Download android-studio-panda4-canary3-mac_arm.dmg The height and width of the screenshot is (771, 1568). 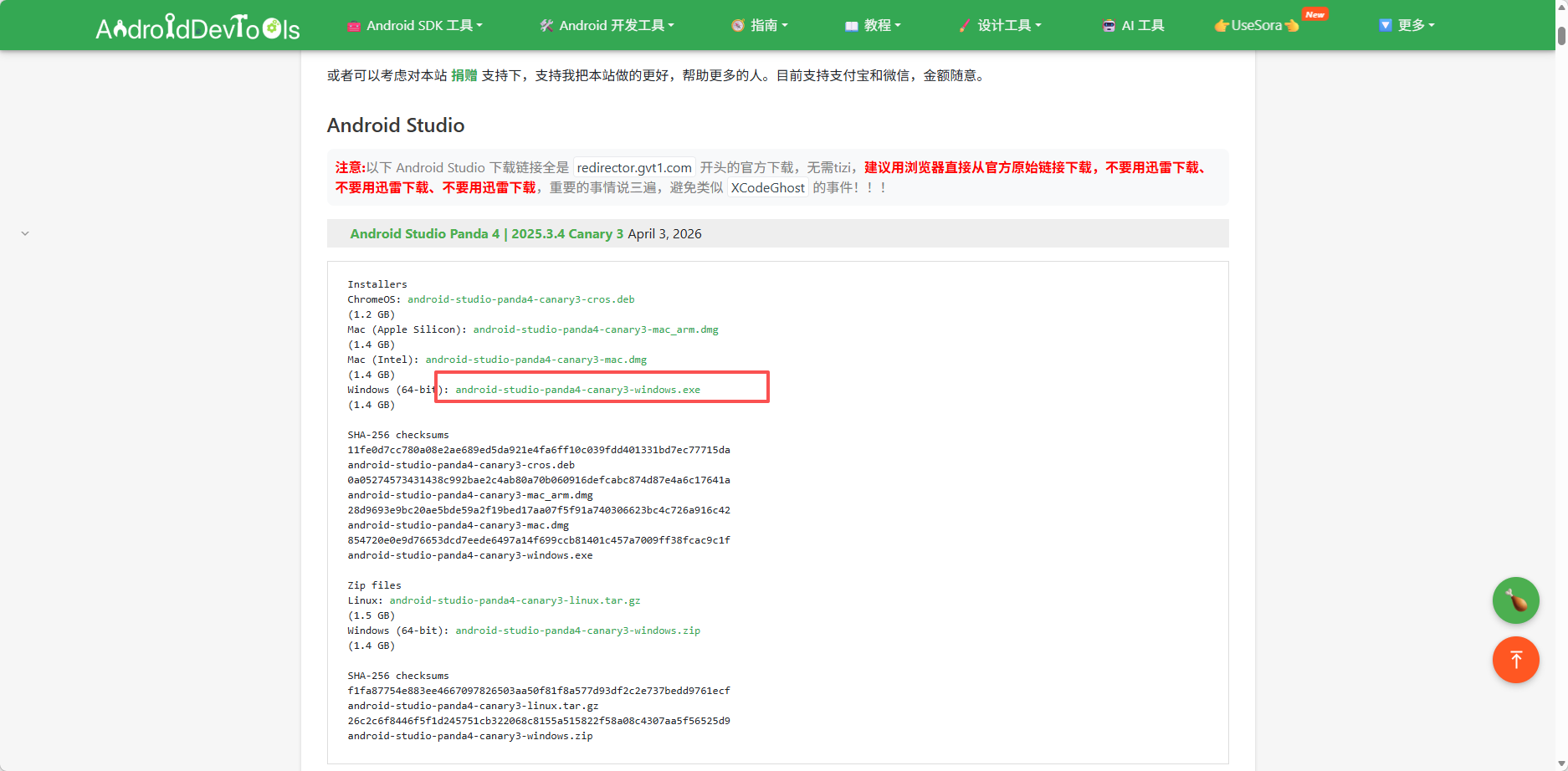(596, 329)
